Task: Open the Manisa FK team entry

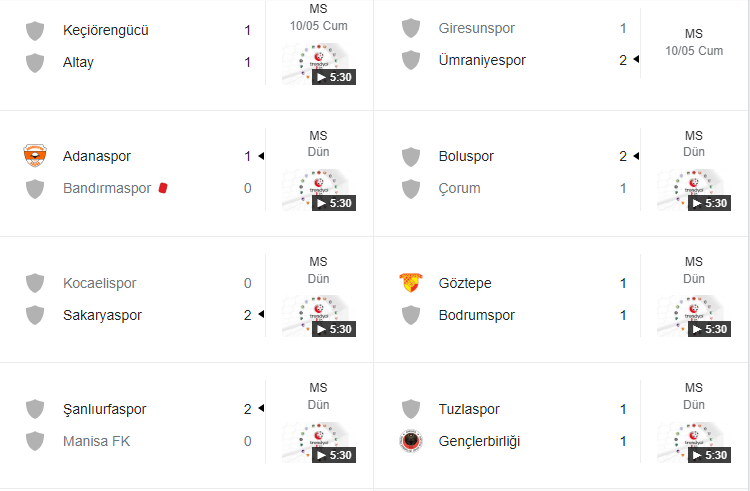Action: click(97, 441)
